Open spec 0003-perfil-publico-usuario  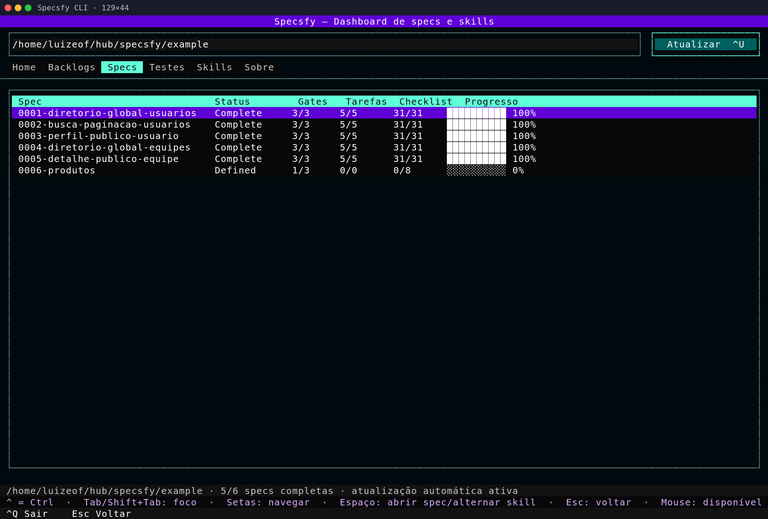point(384,136)
